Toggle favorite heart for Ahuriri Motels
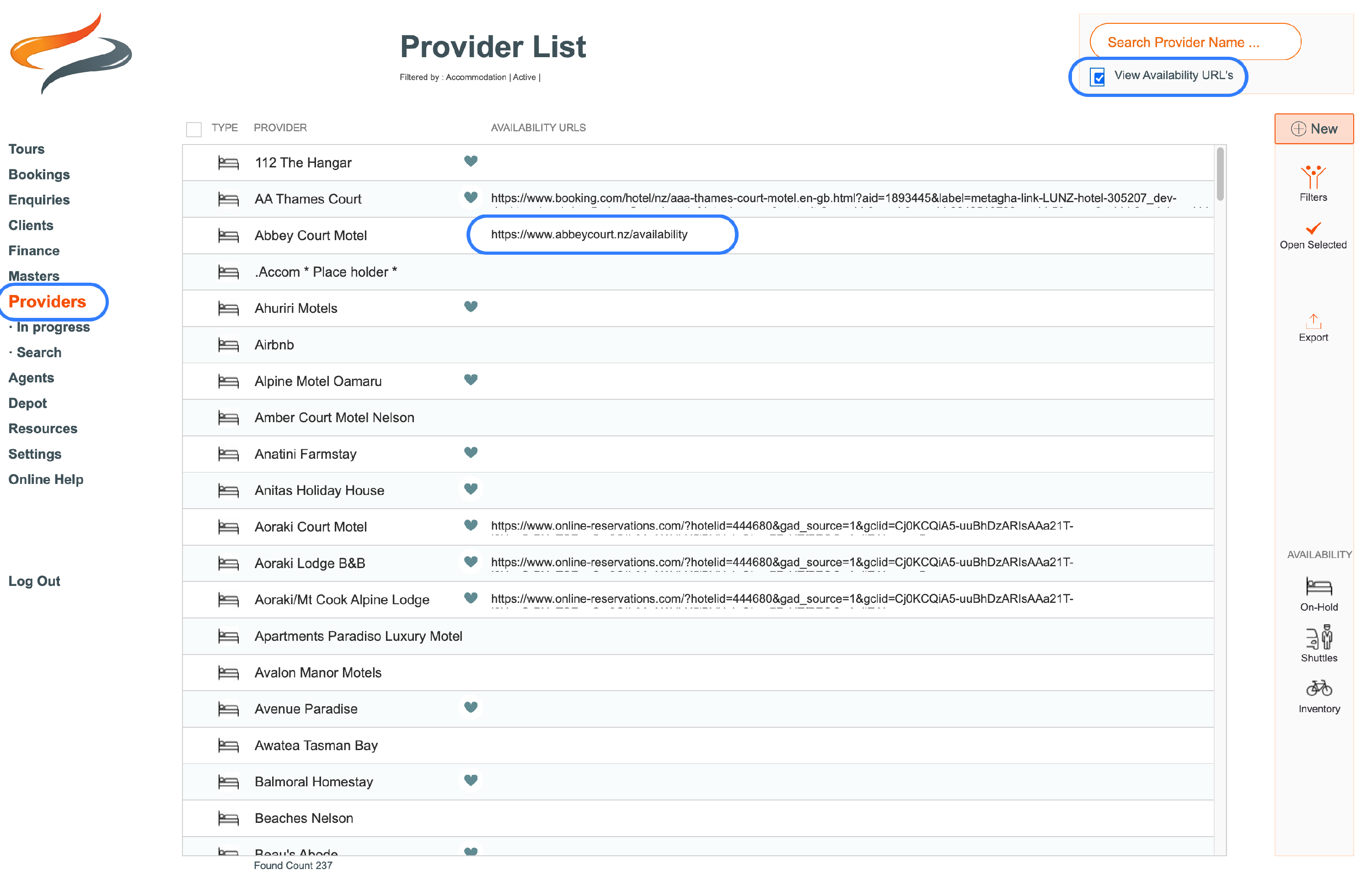The height and width of the screenshot is (875, 1372). (471, 307)
